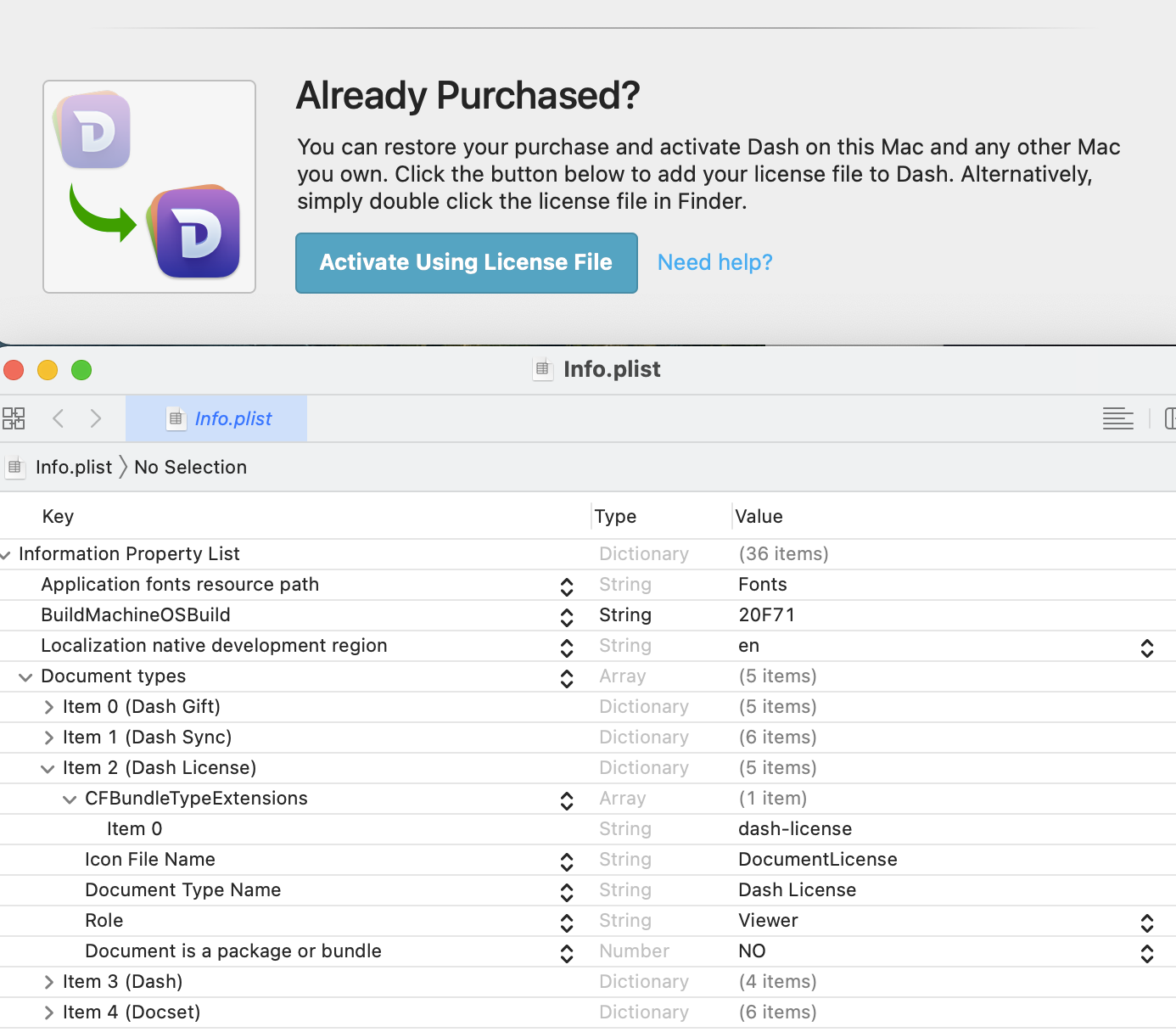Open value popup for Role row
The image size is (1176, 1032).
click(x=1146, y=923)
